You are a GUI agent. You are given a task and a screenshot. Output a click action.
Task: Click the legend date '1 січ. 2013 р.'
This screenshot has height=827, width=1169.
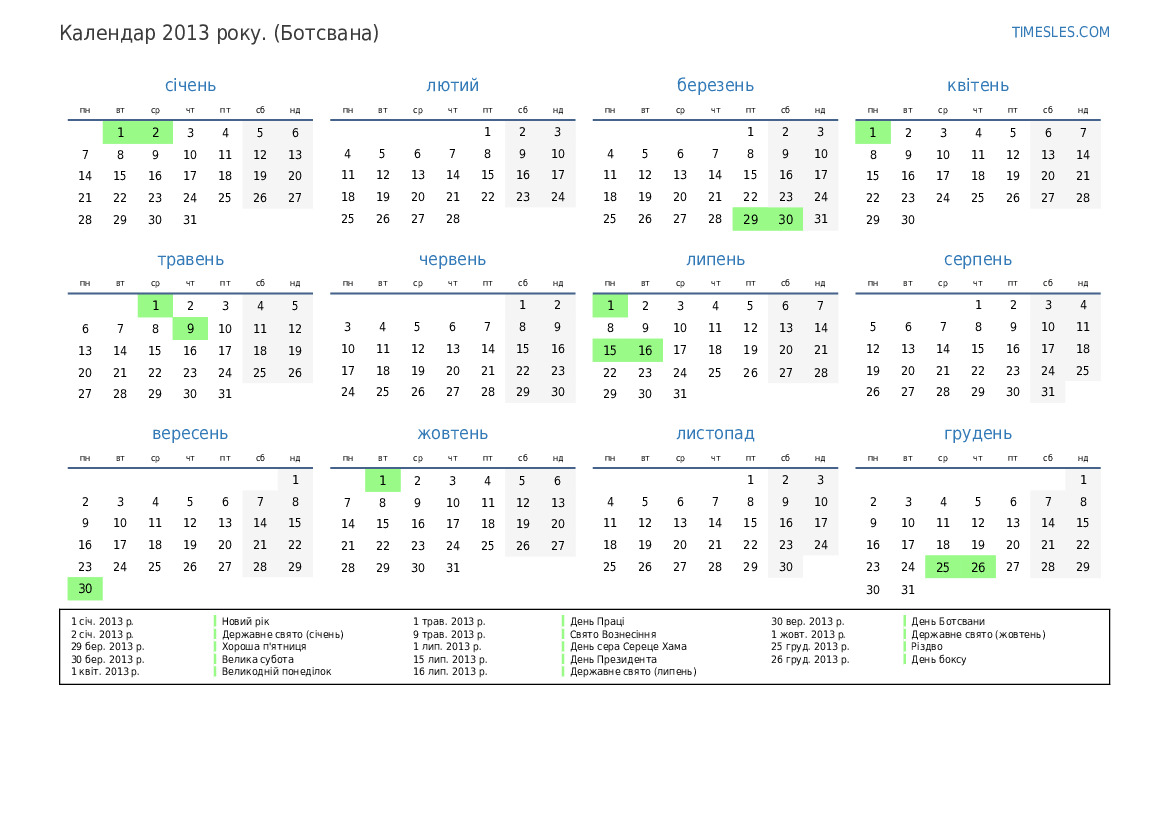(x=102, y=621)
